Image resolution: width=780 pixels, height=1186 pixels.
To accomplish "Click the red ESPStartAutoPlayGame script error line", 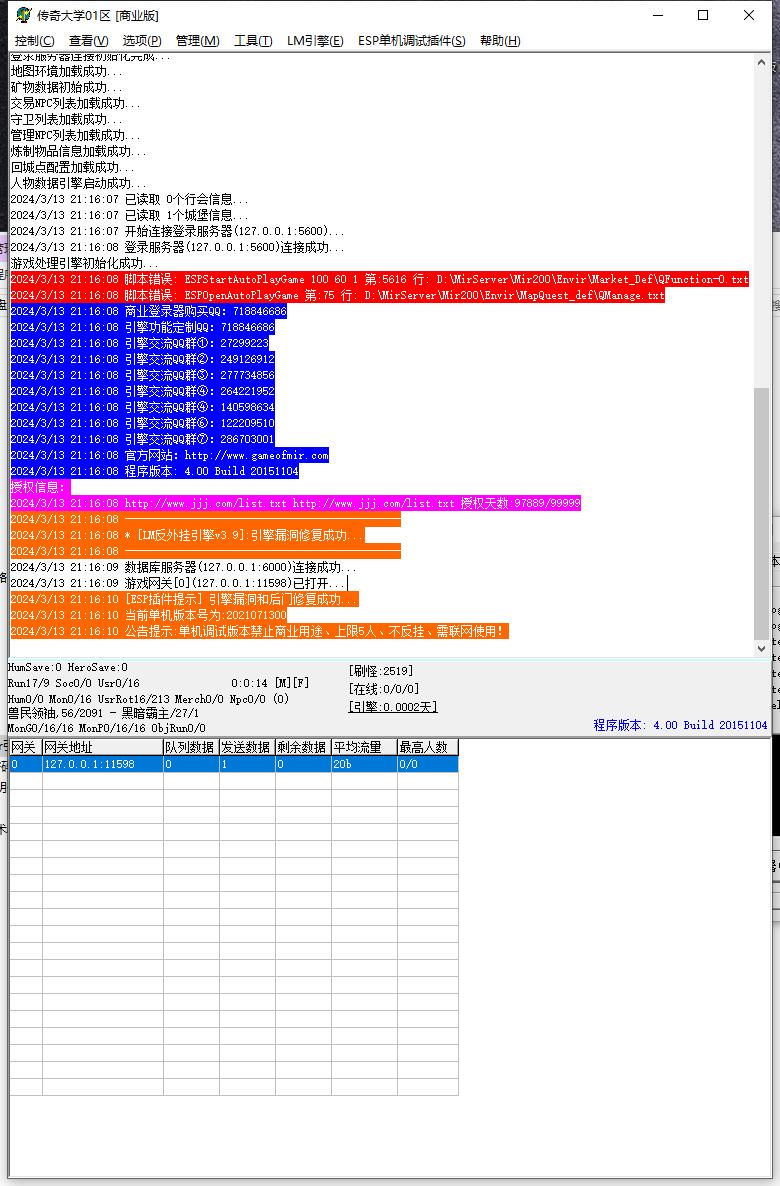I will pos(380,279).
